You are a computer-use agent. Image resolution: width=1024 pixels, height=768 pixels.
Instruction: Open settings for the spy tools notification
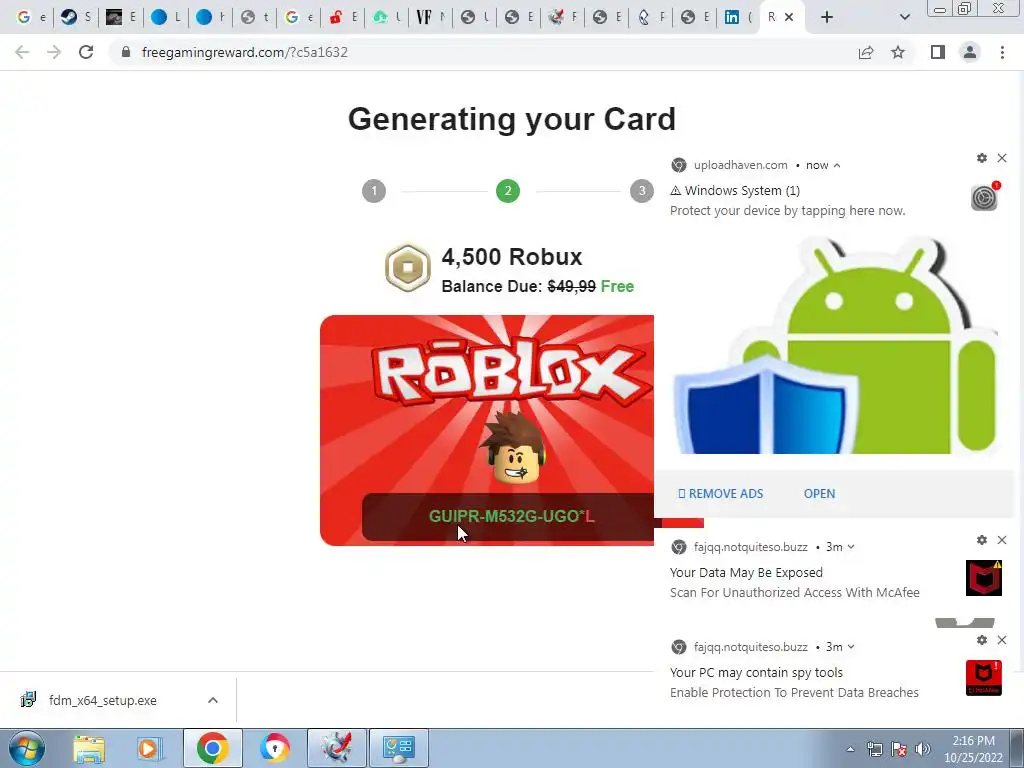click(x=982, y=640)
